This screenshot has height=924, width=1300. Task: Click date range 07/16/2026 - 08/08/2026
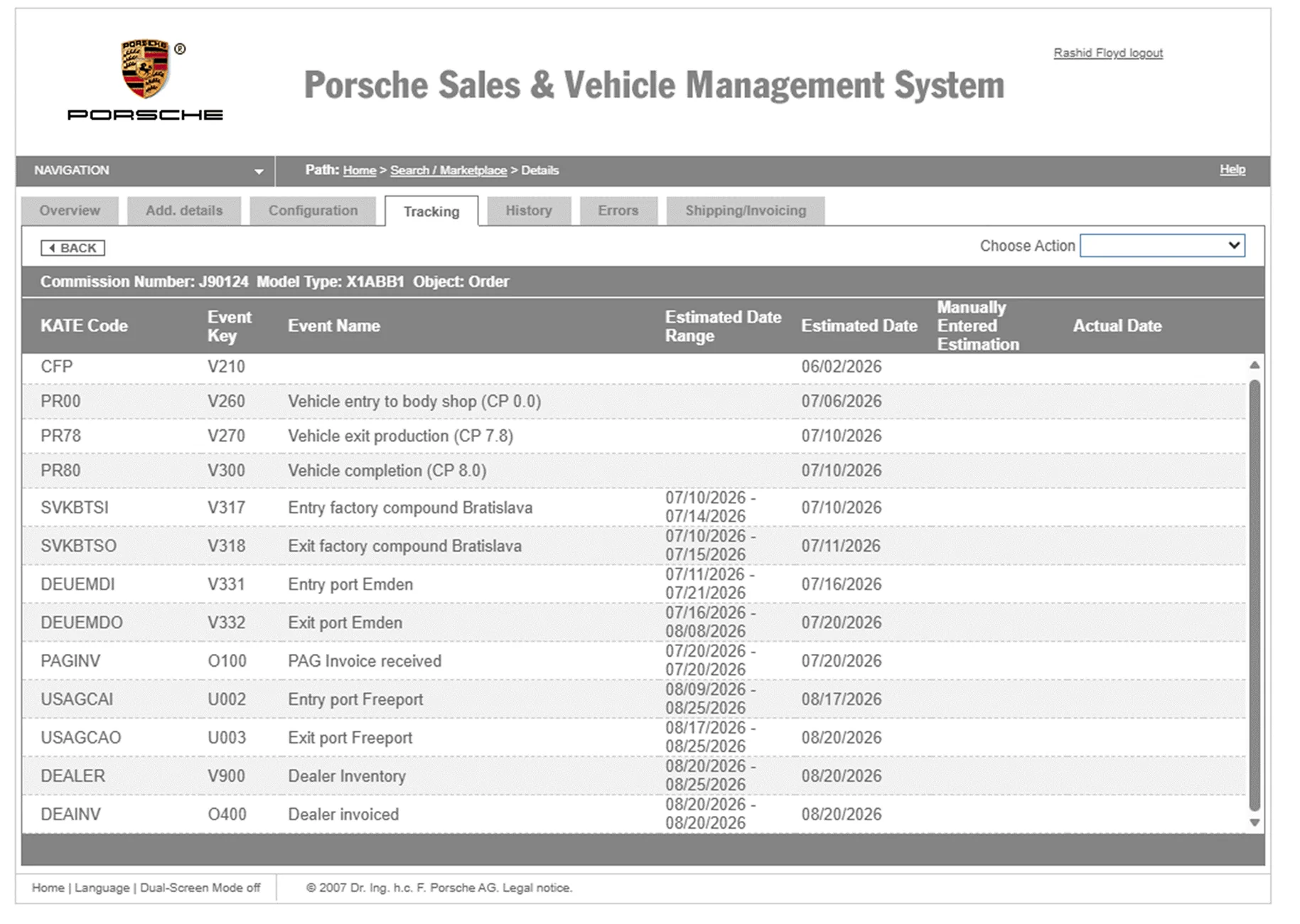[x=710, y=623]
